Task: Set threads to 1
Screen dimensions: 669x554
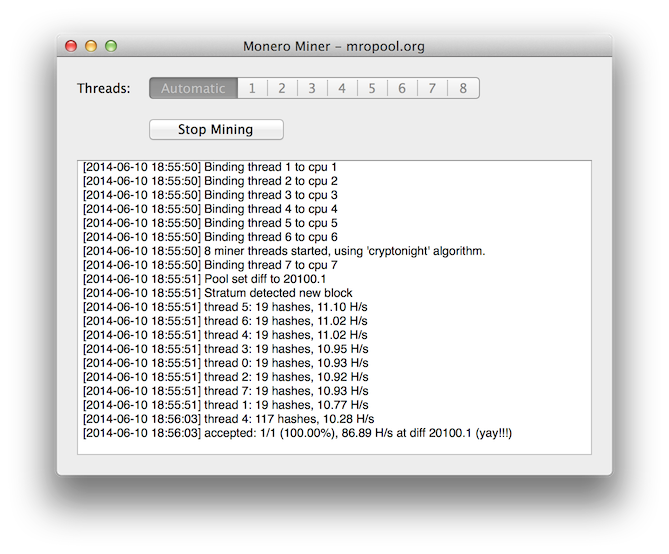Action: [252, 88]
